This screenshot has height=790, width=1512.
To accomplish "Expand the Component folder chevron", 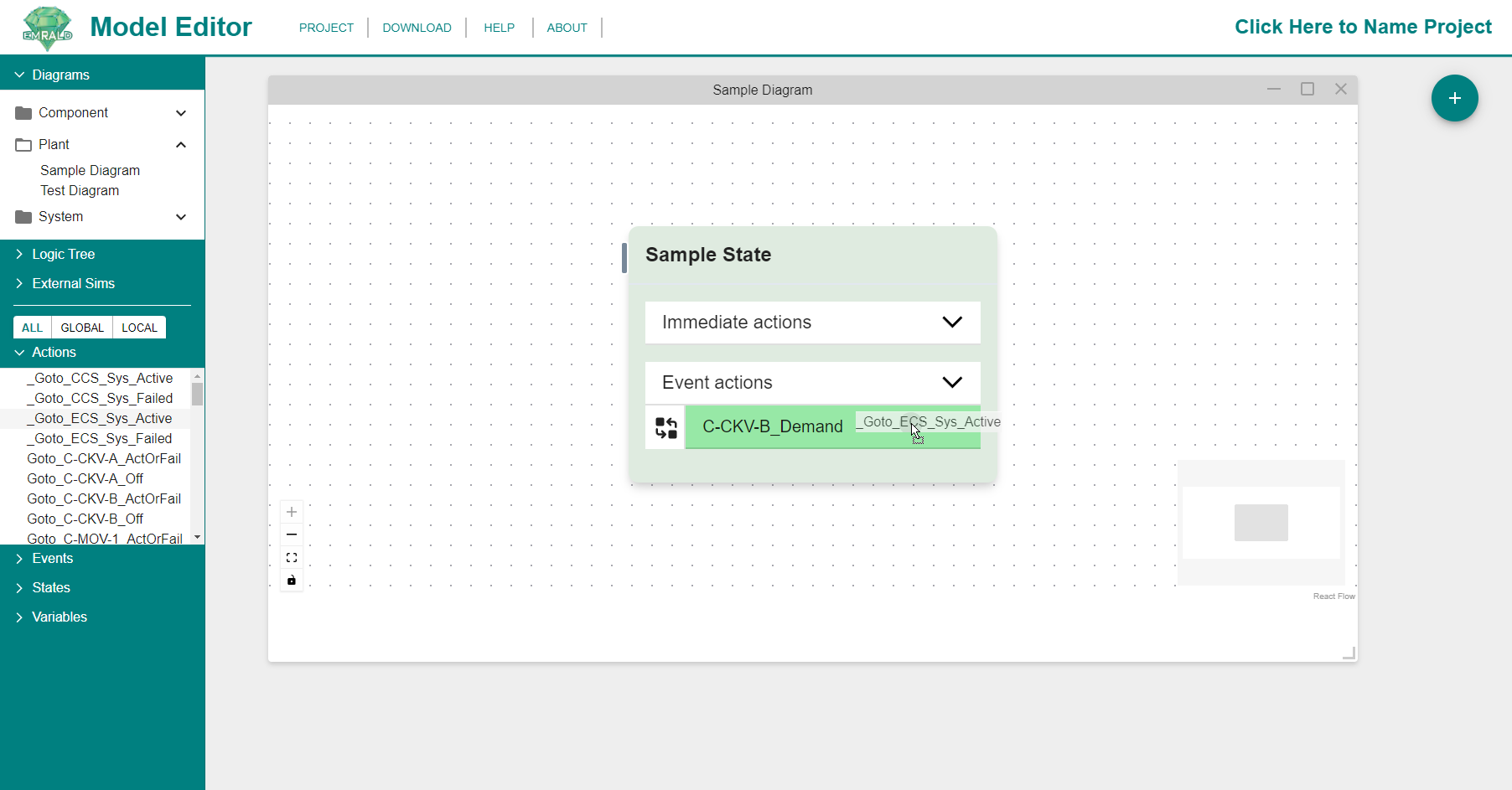I will point(181,113).
